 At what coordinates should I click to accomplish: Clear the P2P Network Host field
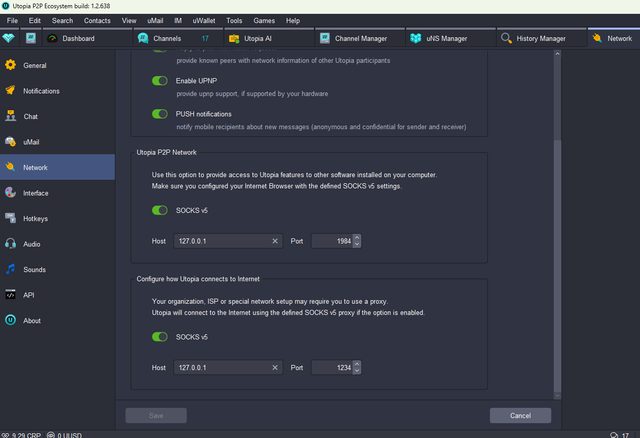tap(275, 241)
